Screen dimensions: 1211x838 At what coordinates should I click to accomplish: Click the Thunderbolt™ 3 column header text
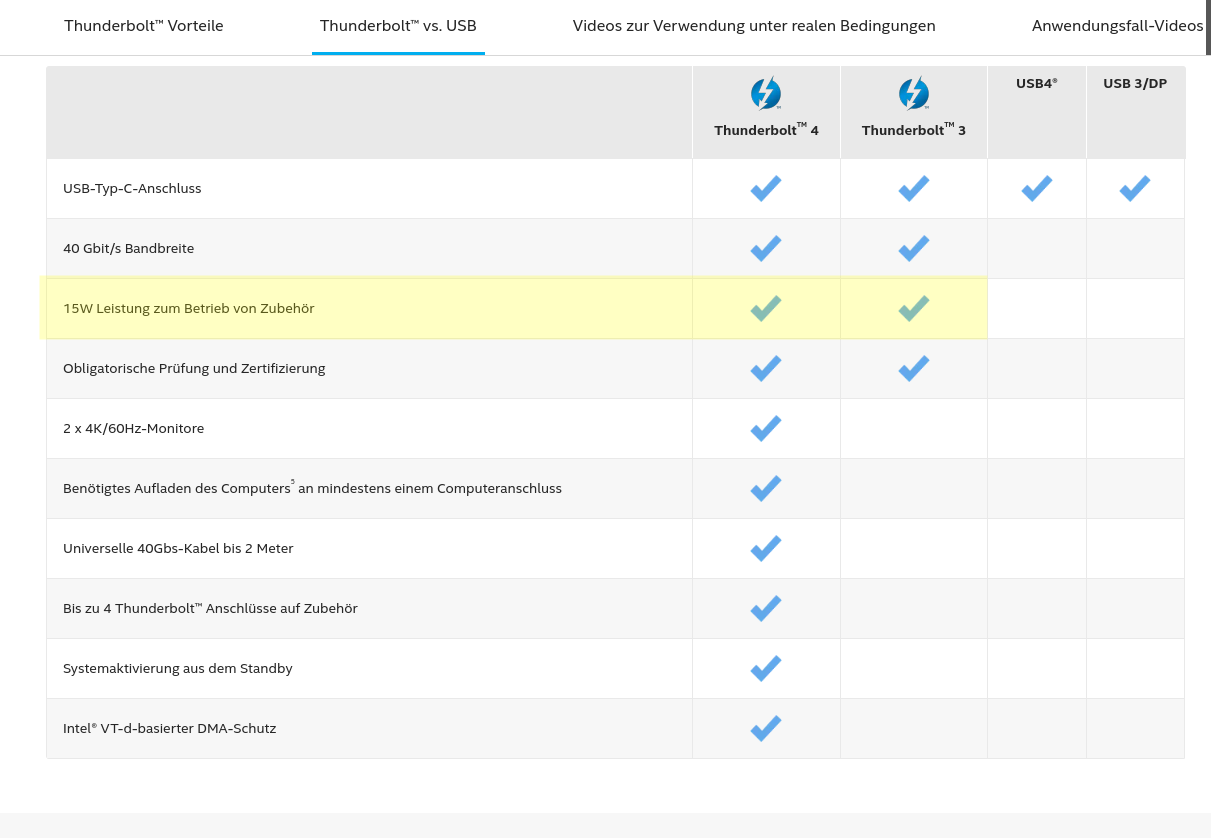point(914,130)
